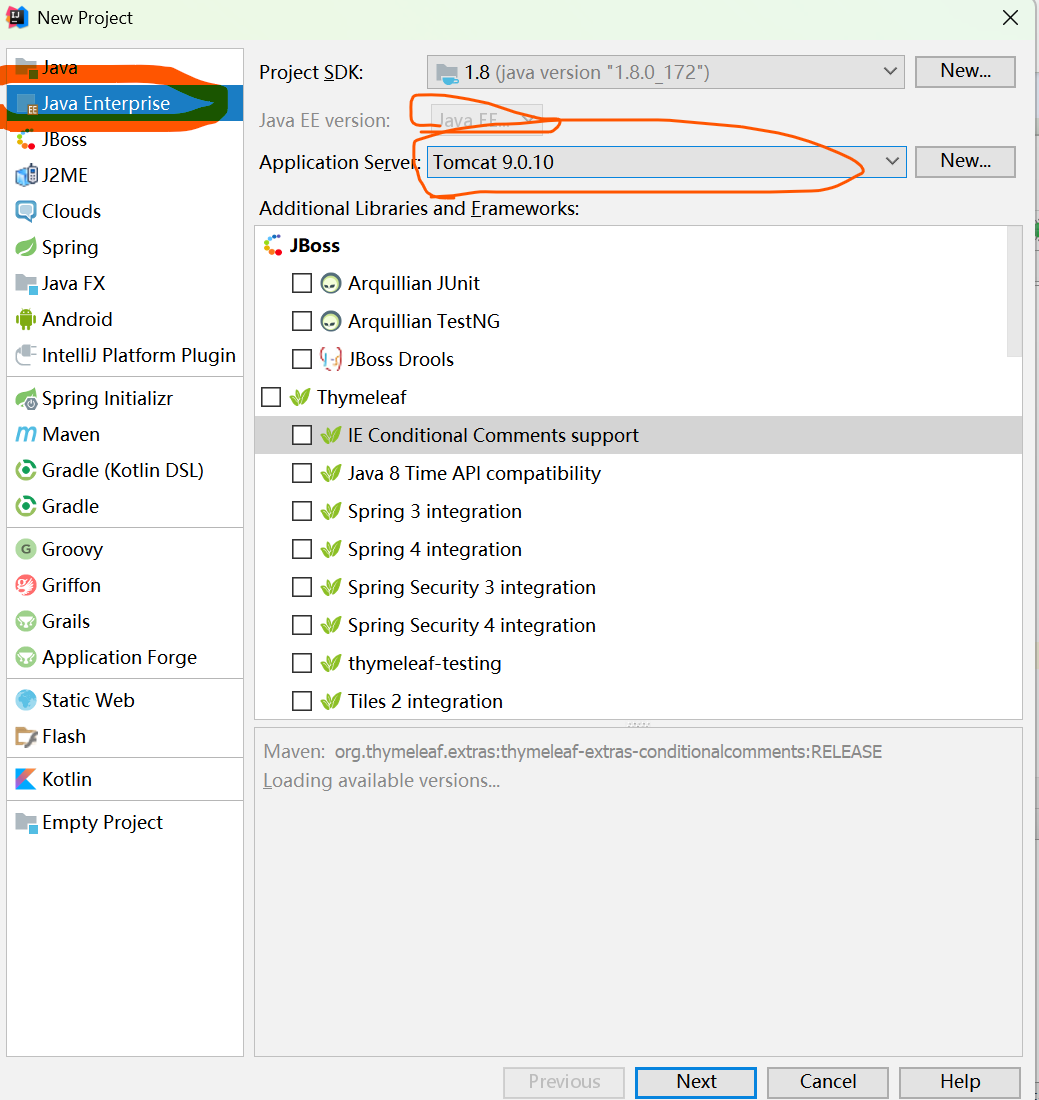Pick the Maven project type label
1039x1100 pixels.
coord(71,434)
